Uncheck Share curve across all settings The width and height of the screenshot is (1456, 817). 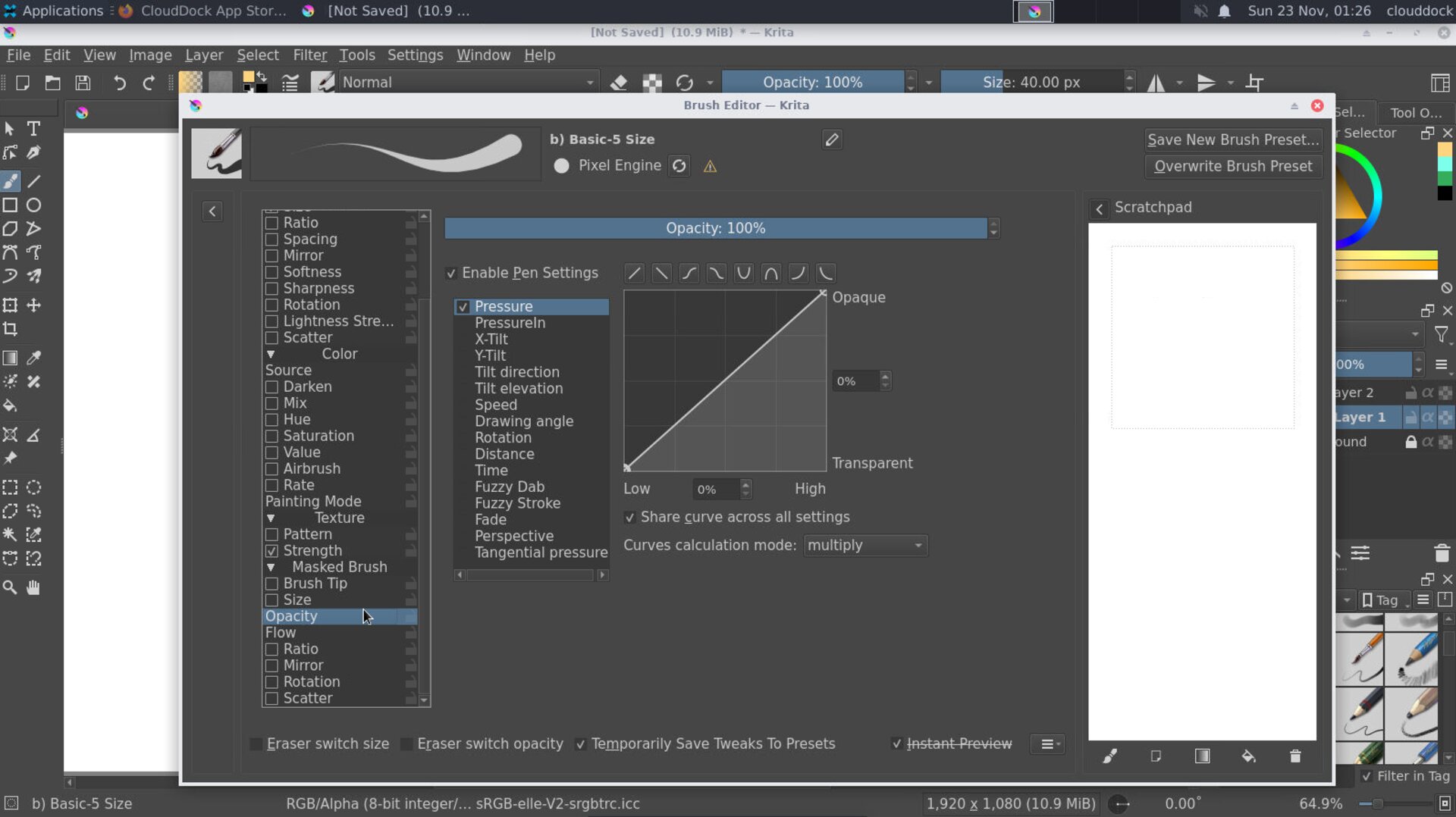tap(630, 517)
